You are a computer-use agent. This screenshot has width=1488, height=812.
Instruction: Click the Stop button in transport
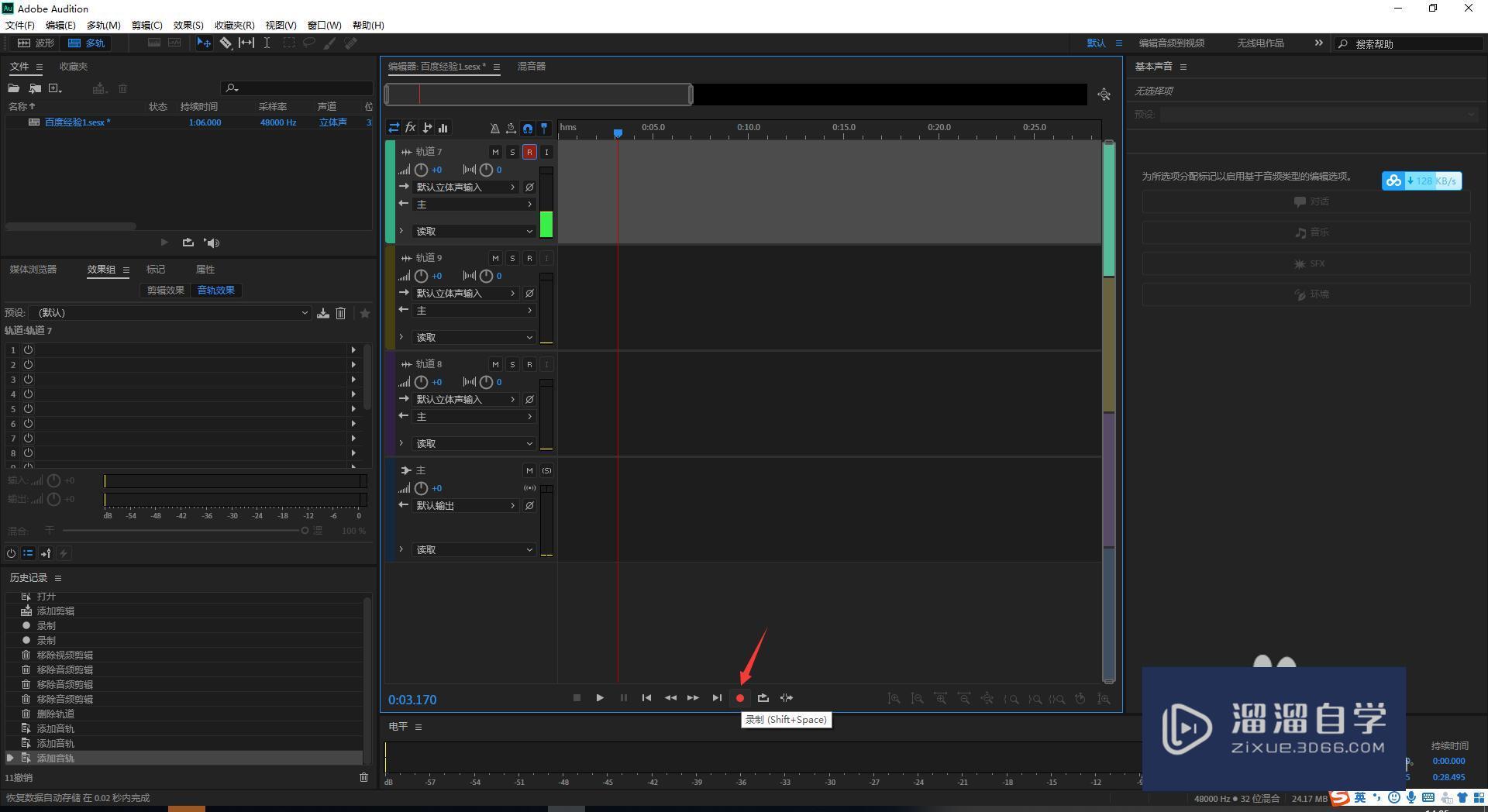[x=577, y=698]
